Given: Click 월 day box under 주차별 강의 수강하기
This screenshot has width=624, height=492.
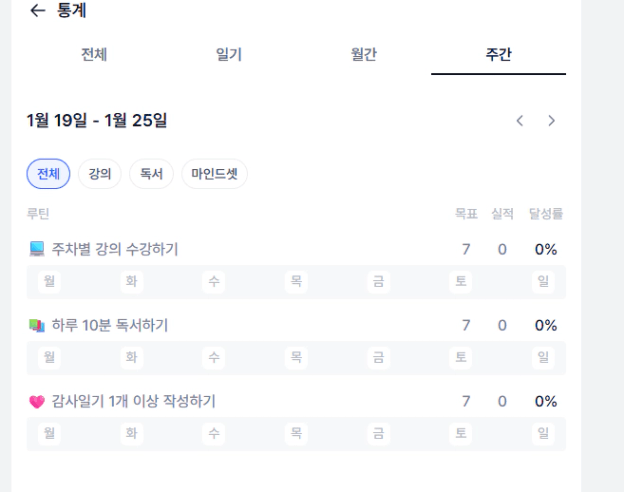Looking at the screenshot, I should (49, 281).
